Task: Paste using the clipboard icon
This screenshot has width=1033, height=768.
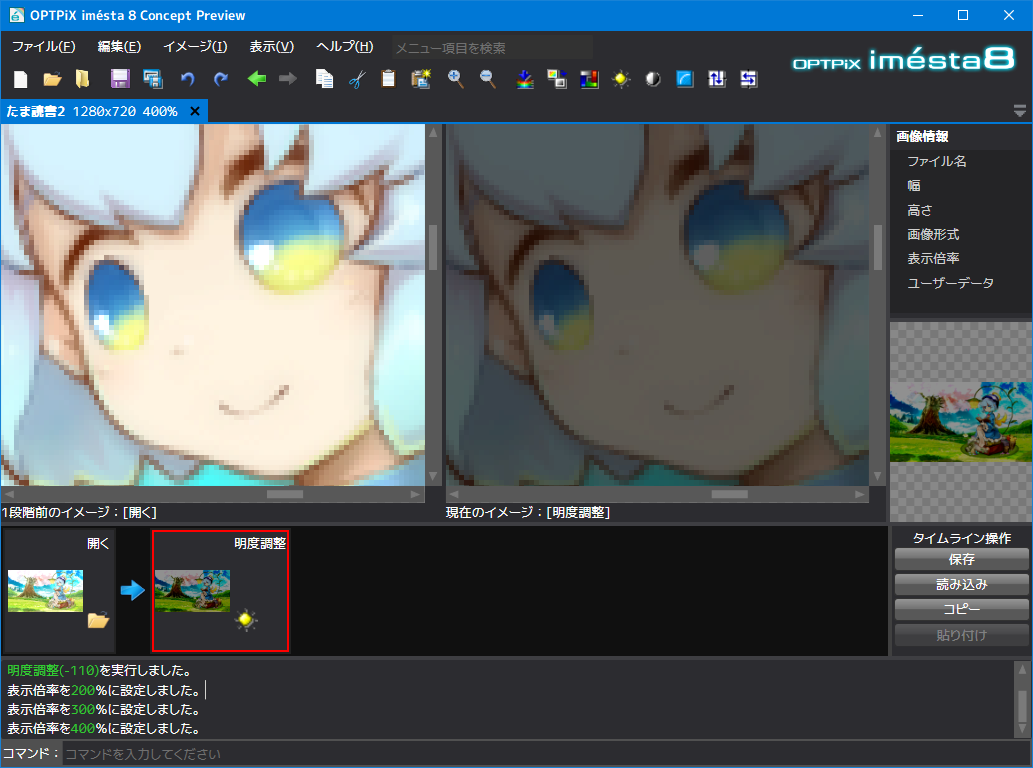Action: click(x=389, y=80)
